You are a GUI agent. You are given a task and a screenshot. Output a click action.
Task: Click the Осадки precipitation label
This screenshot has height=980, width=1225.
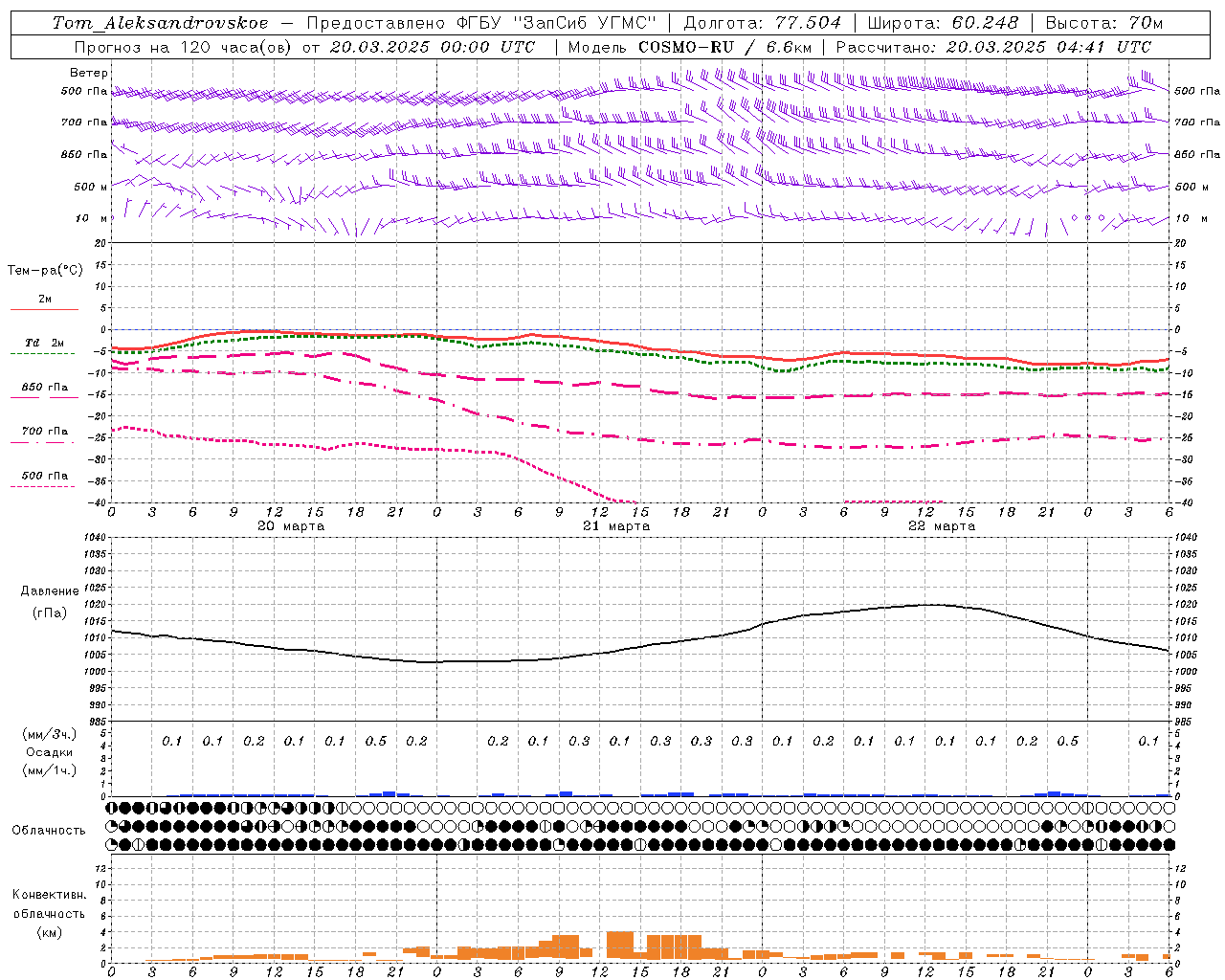pyautogui.click(x=50, y=752)
